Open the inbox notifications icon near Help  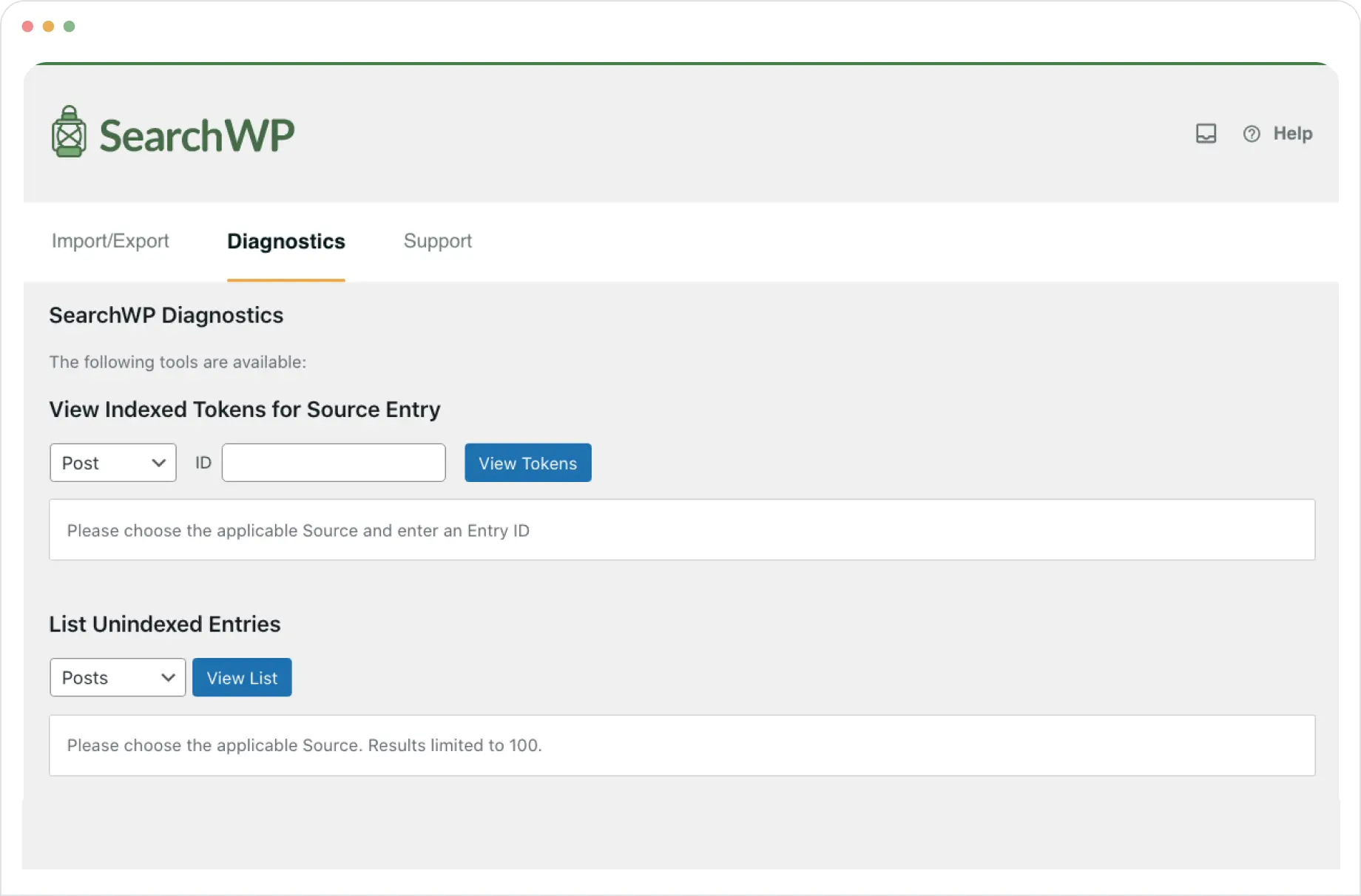point(1206,134)
